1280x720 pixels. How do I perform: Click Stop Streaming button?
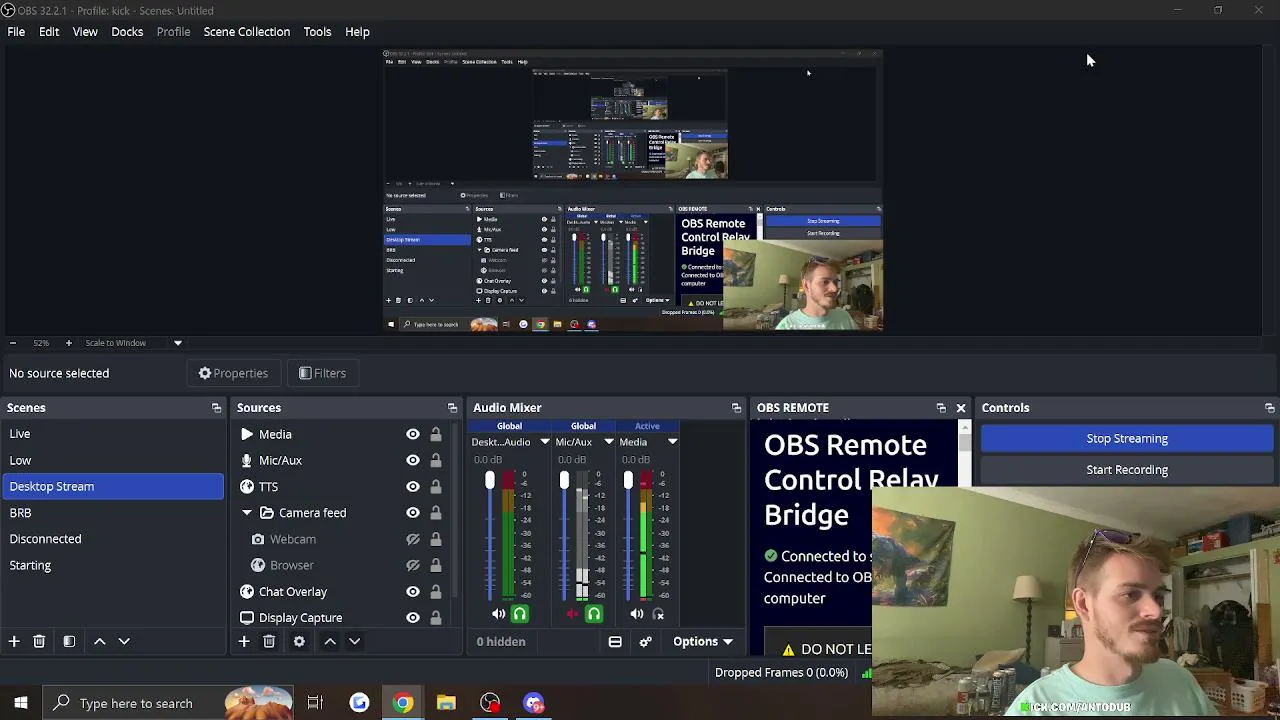coord(1127,439)
